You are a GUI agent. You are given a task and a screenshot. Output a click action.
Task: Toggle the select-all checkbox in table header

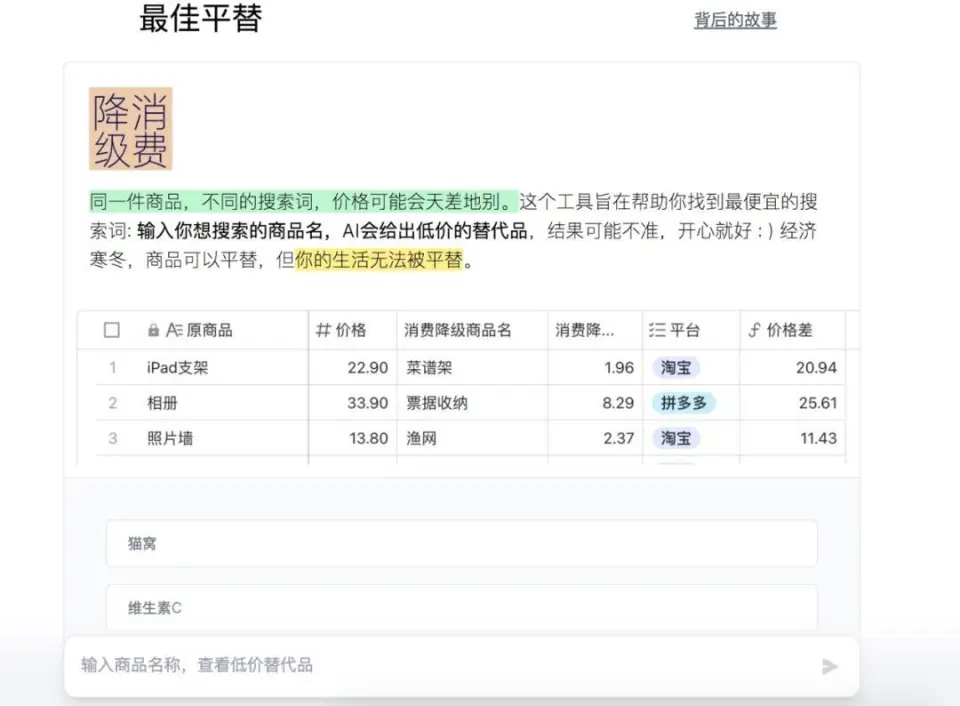(x=112, y=330)
